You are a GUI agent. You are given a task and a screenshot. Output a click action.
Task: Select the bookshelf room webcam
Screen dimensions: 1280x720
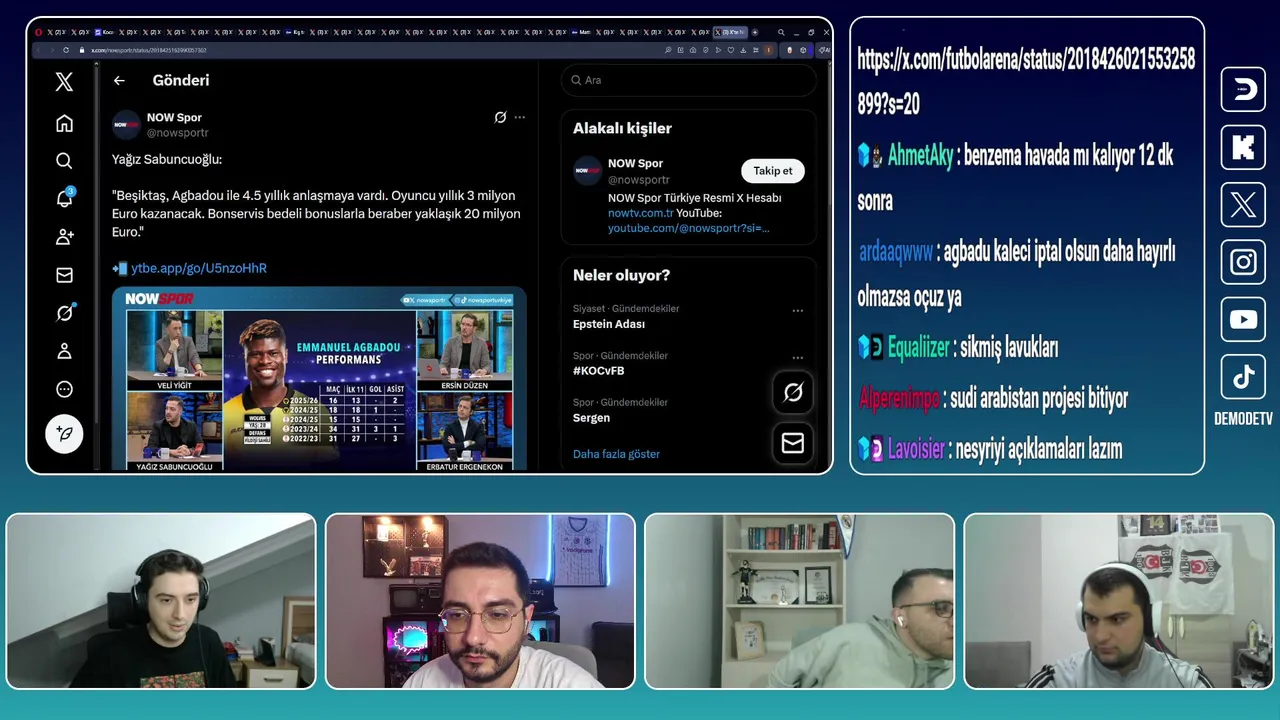click(800, 601)
